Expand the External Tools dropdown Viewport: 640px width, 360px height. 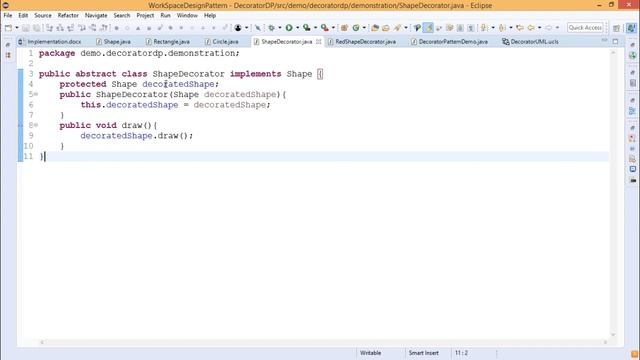(333, 28)
